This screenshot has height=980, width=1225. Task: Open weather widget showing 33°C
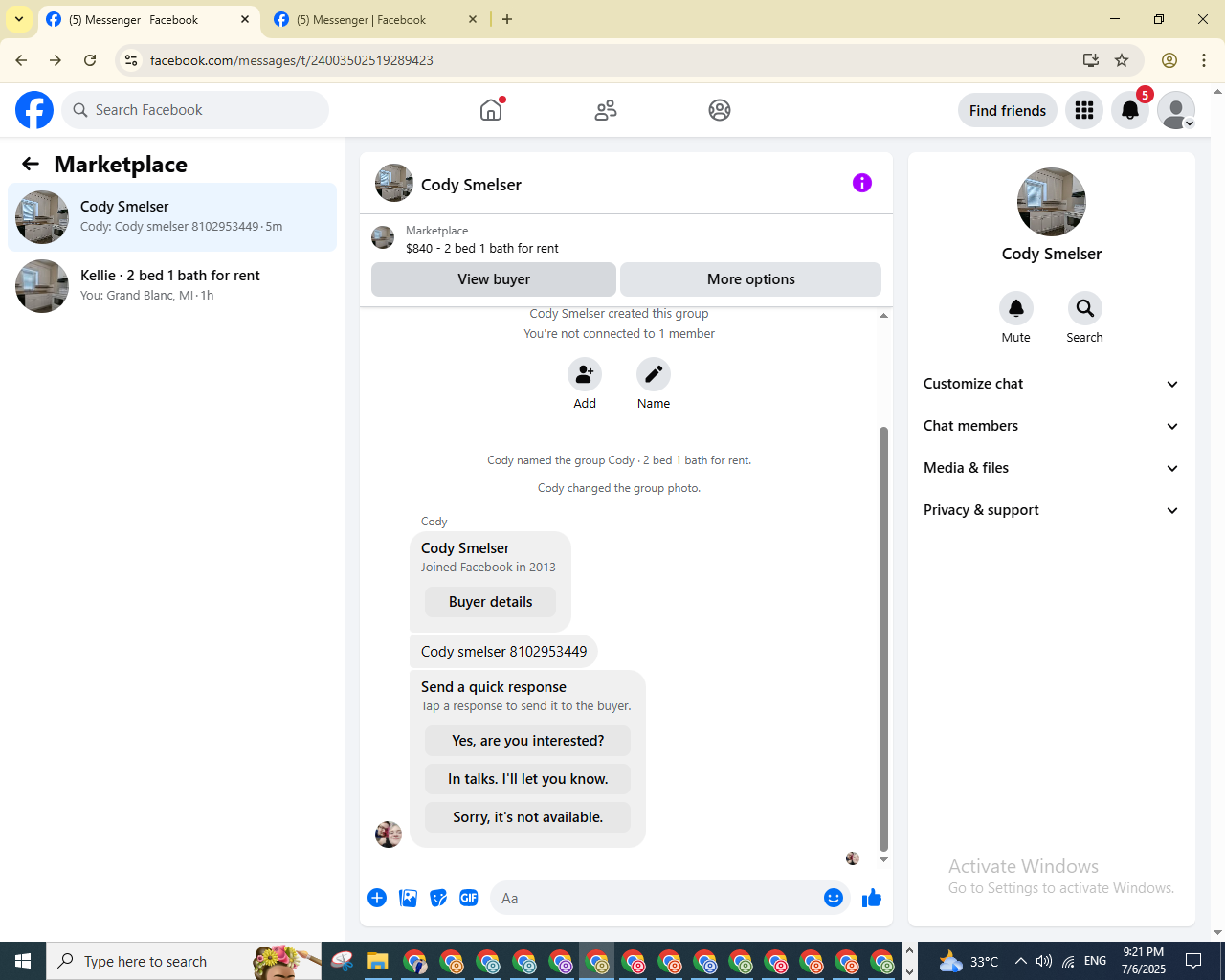coord(969,961)
